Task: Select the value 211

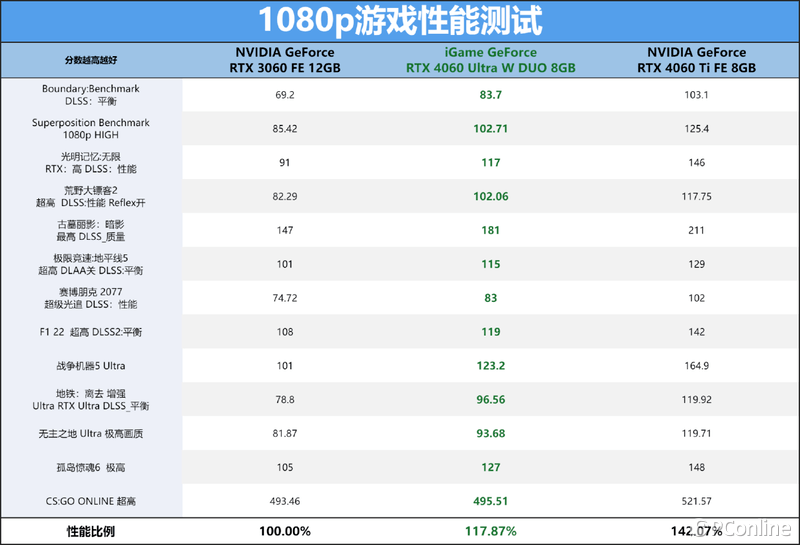Action: coord(696,231)
